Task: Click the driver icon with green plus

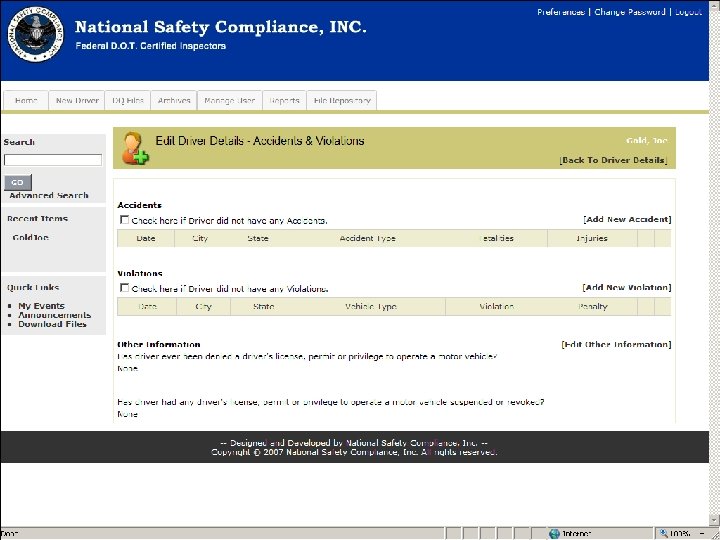Action: pos(134,148)
